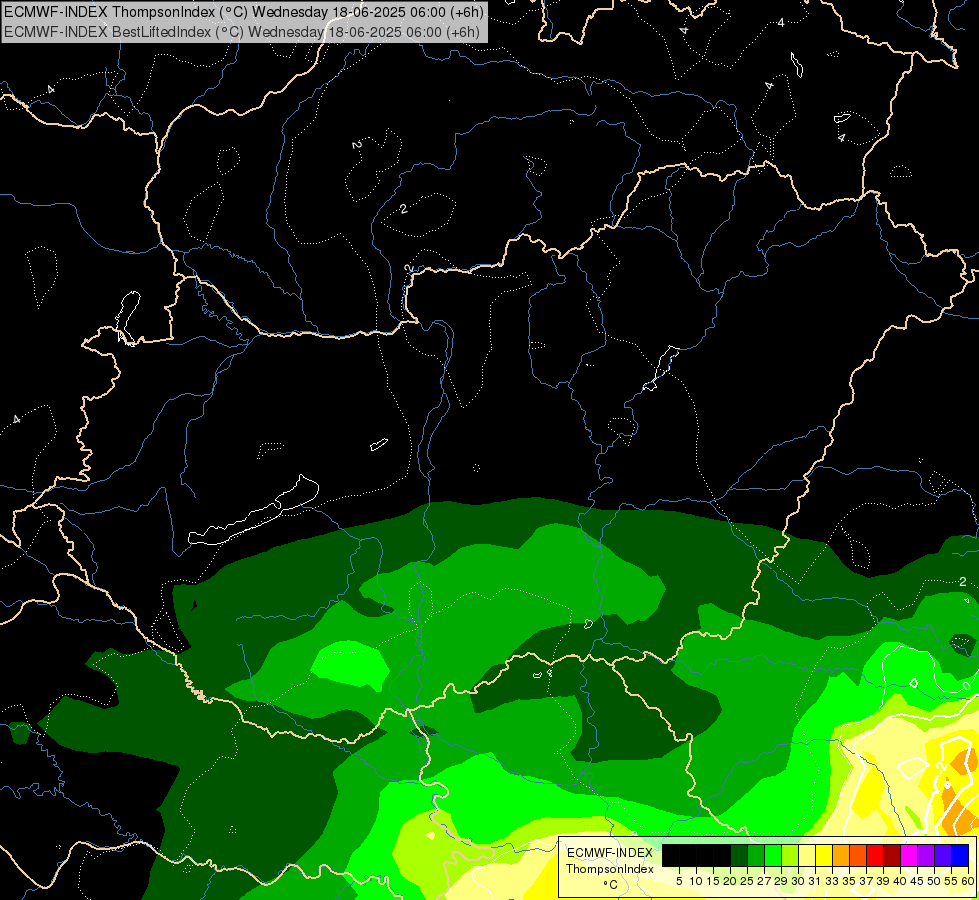Select the dark green 20-25 legend swatch
979x900 pixels.
pyautogui.click(x=739, y=856)
